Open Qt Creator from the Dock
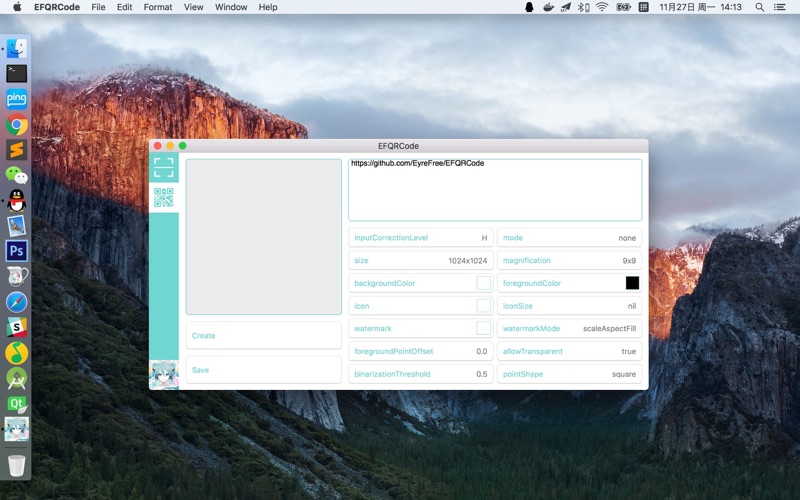The image size is (800, 500). point(16,404)
